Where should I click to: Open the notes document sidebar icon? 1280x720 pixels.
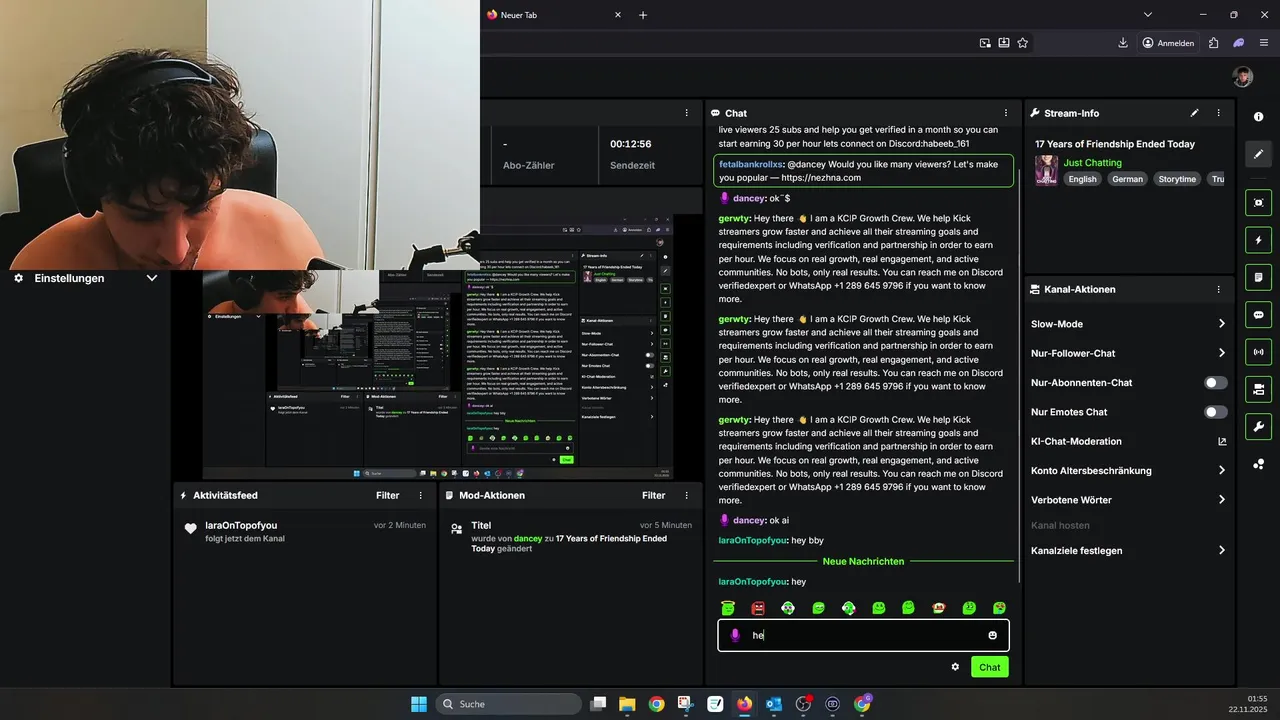1258,277
